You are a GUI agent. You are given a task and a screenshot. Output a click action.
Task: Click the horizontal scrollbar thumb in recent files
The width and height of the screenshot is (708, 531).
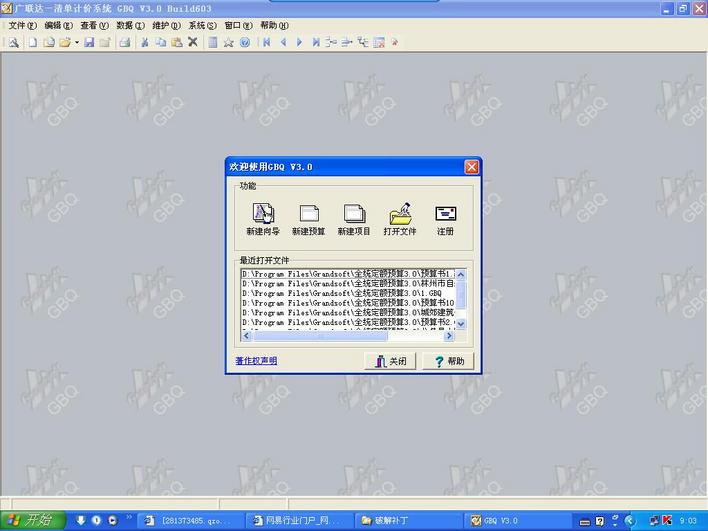pyautogui.click(x=320, y=336)
